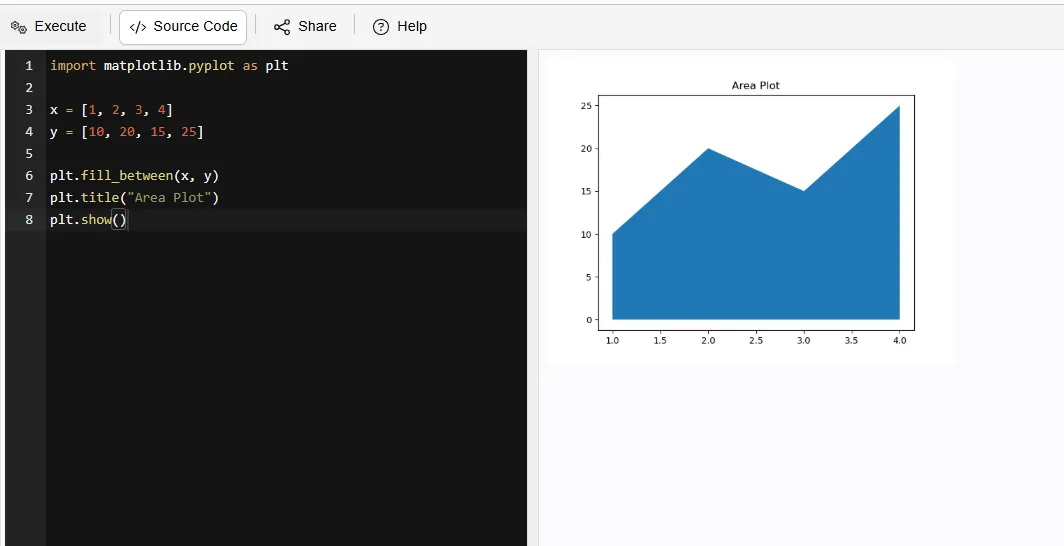This screenshot has width=1064, height=546.
Task: Open the Share option label
Action: click(317, 26)
